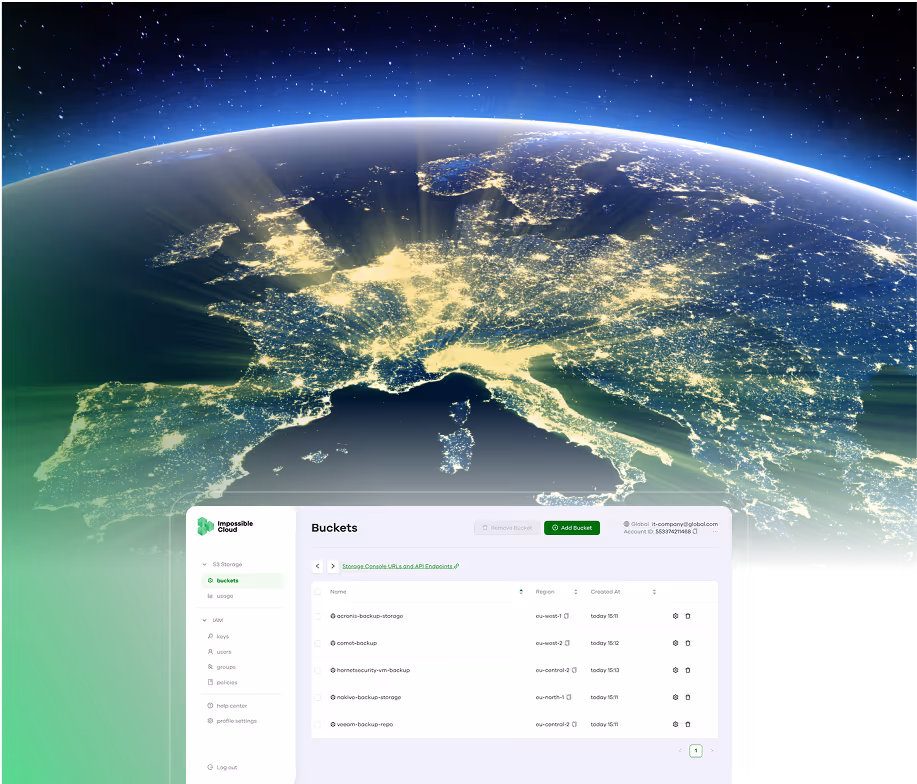Viewport: 917px width, 784px height.
Task: Copy eu-north-1 region of nakivo-backup-storage
Action: (x=569, y=697)
